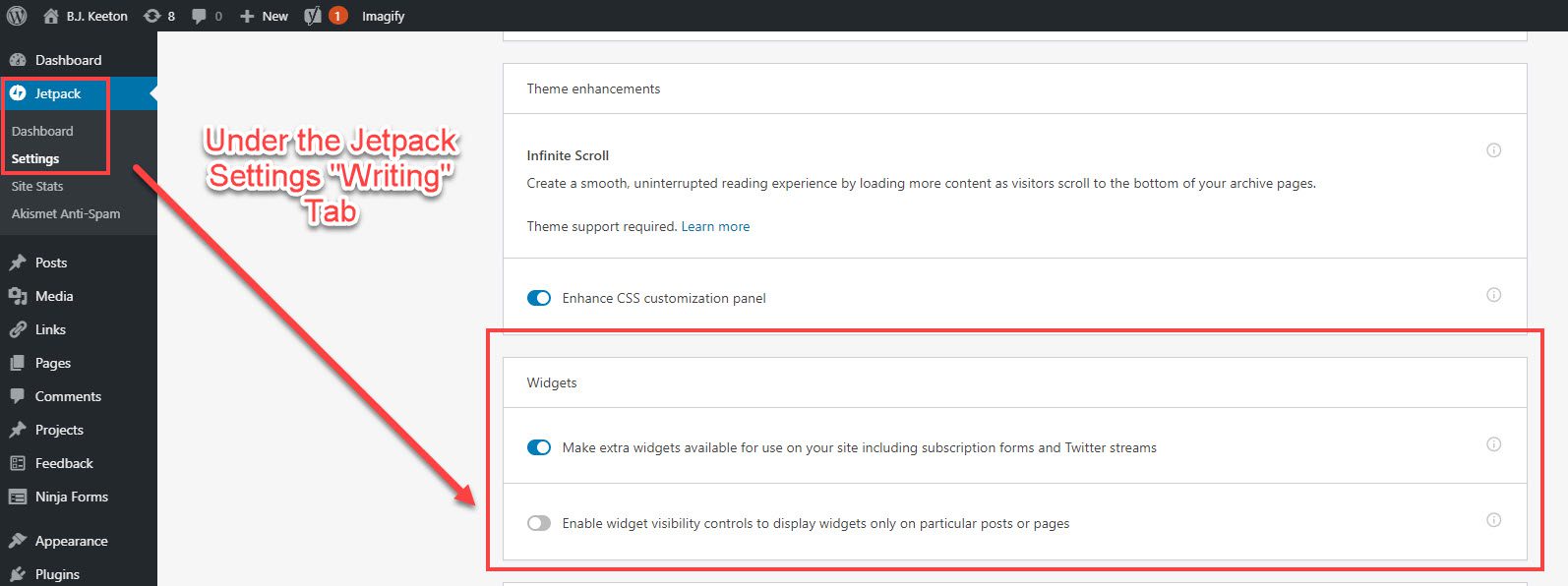
Task: Click the Comments speech bubble sidebar icon
Action: (18, 396)
